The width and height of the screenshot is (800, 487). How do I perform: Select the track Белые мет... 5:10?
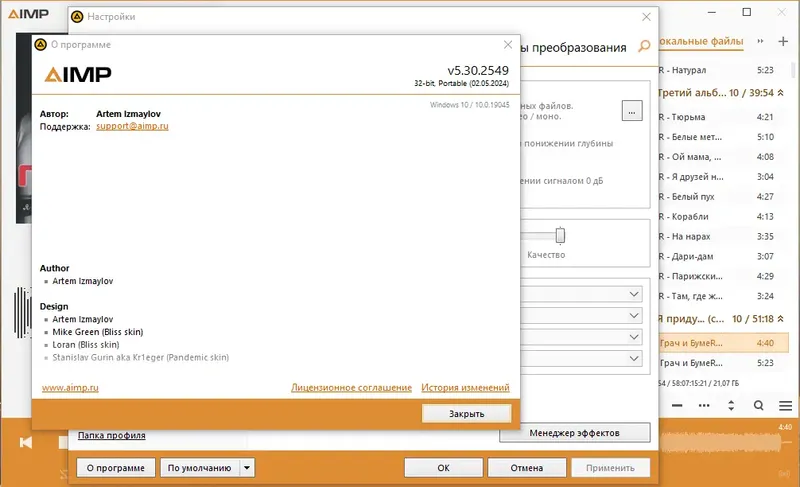723,137
